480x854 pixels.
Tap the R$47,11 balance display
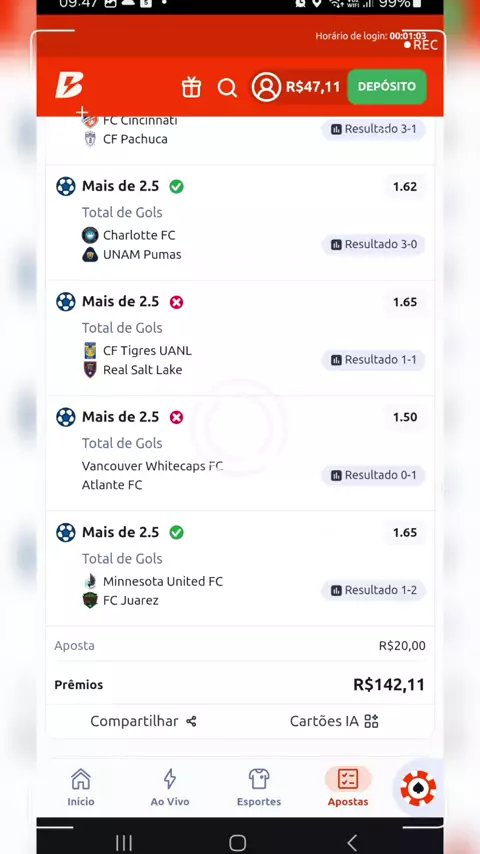(x=313, y=87)
